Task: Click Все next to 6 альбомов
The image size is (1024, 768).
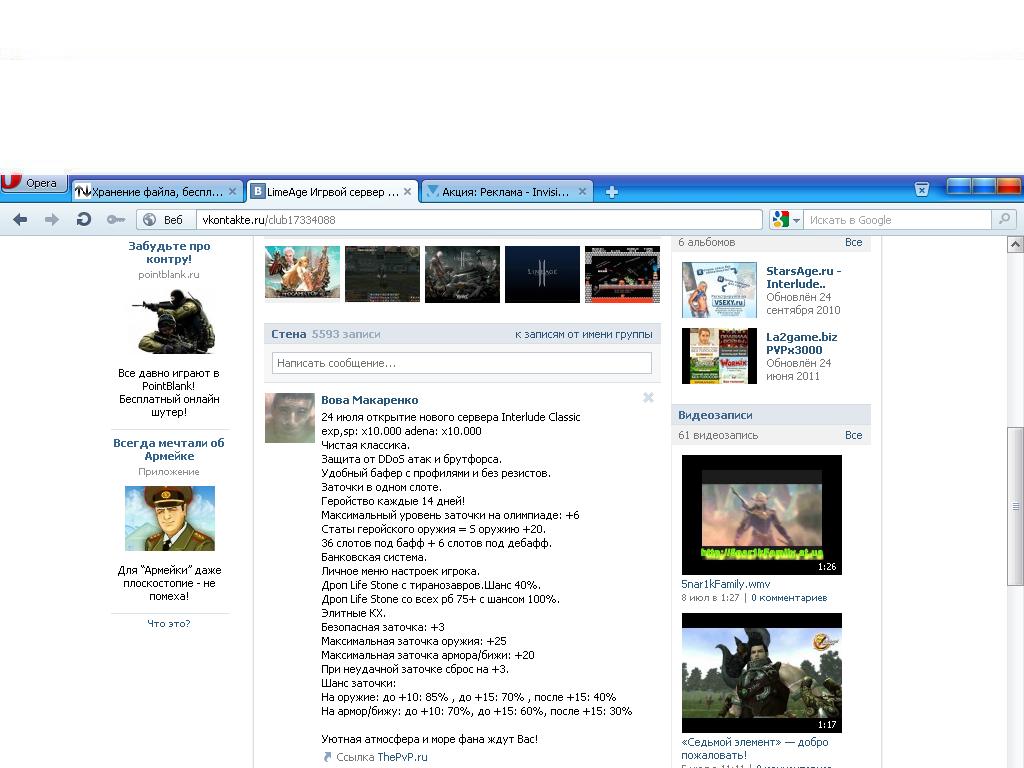Action: click(x=853, y=242)
